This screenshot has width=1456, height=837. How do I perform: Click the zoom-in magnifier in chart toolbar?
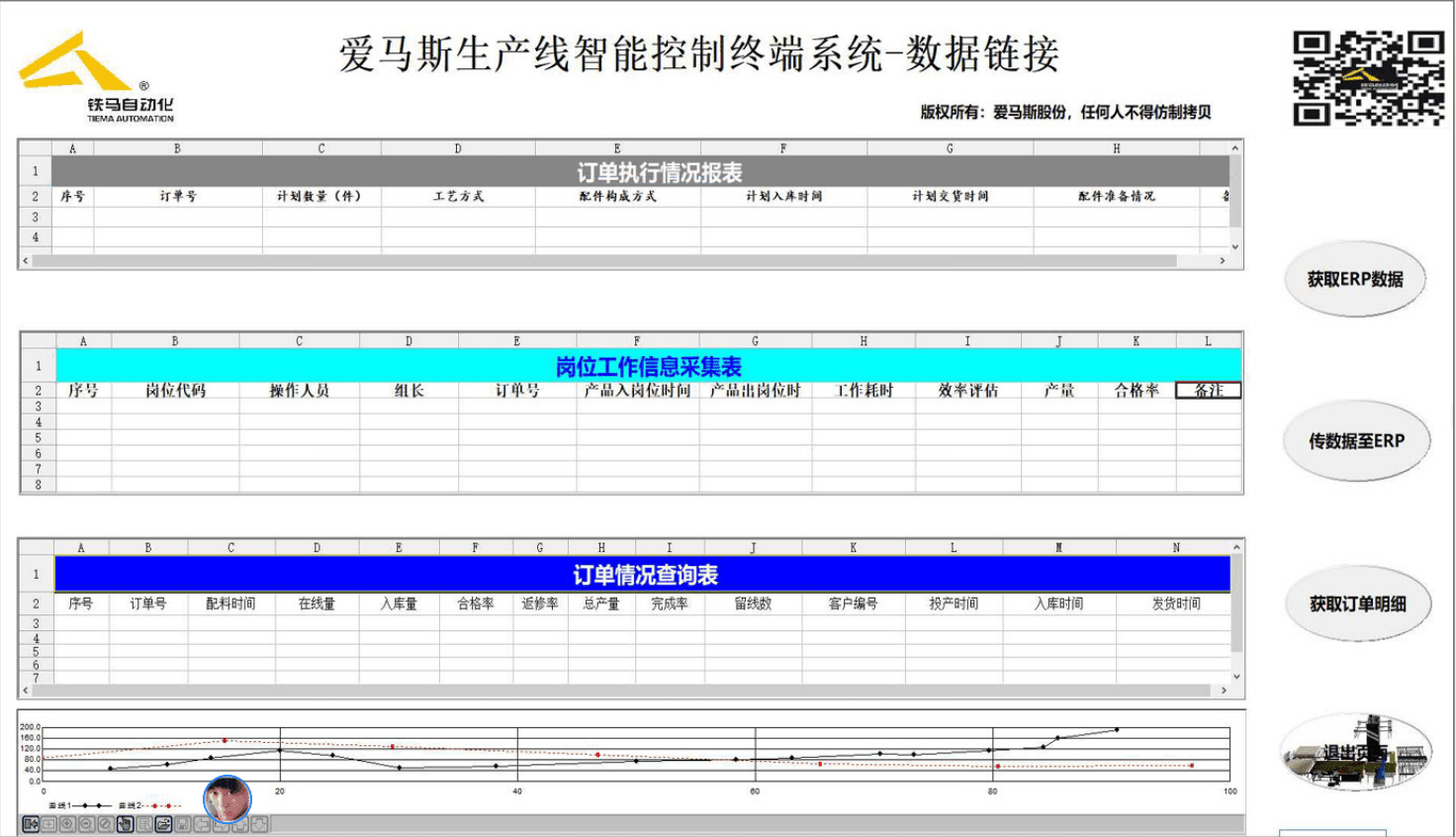click(67, 824)
